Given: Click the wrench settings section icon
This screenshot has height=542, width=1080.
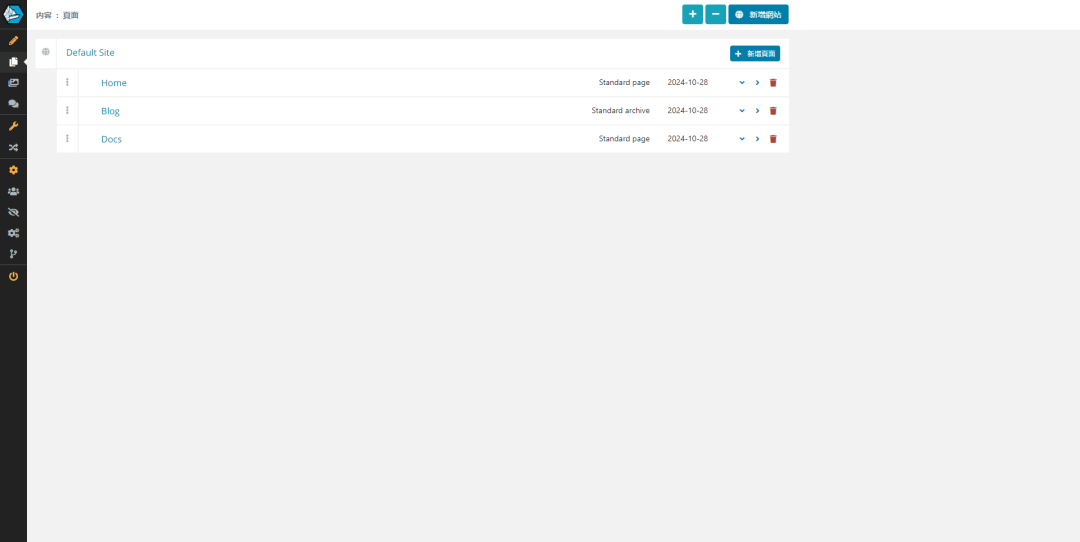Looking at the screenshot, I should (13, 126).
